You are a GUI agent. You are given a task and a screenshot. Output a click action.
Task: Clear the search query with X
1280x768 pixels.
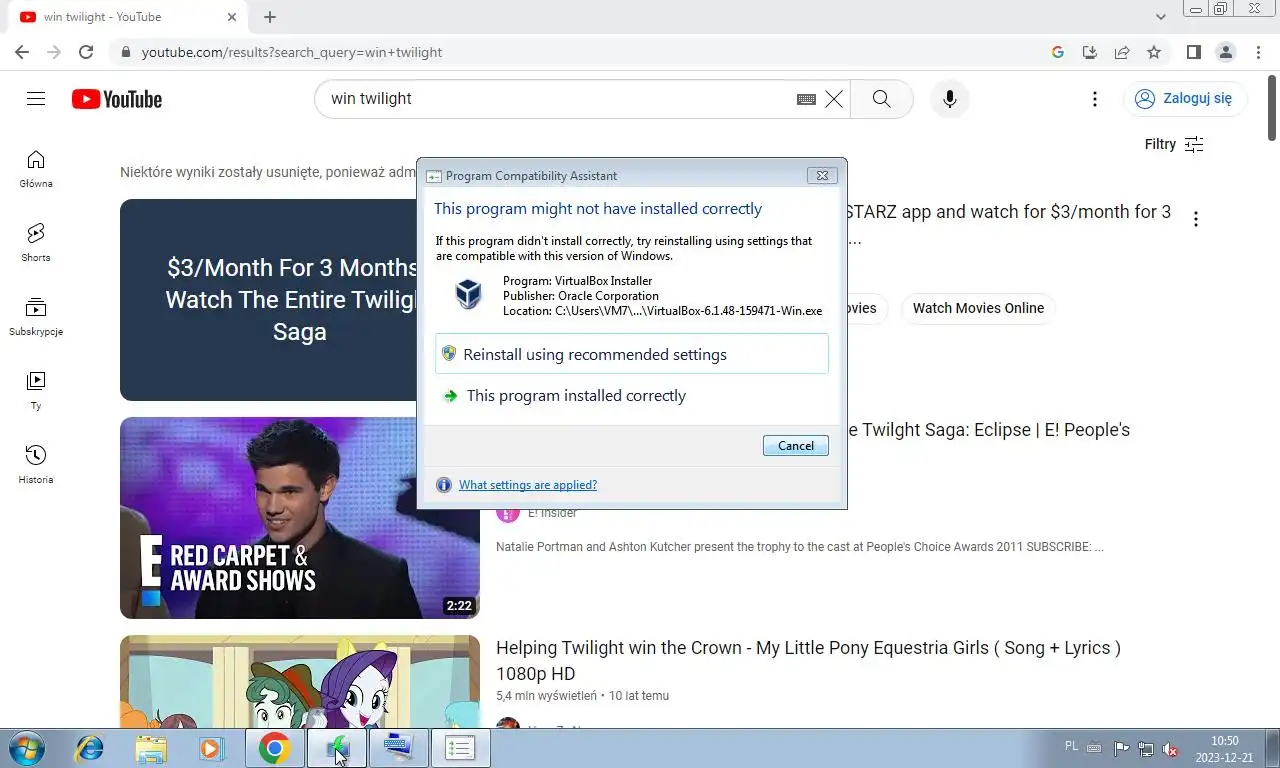[834, 99]
